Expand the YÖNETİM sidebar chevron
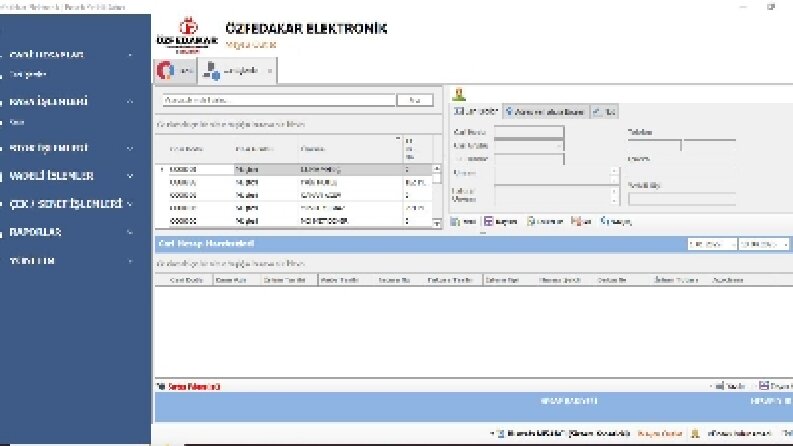793x446 pixels. 130,261
